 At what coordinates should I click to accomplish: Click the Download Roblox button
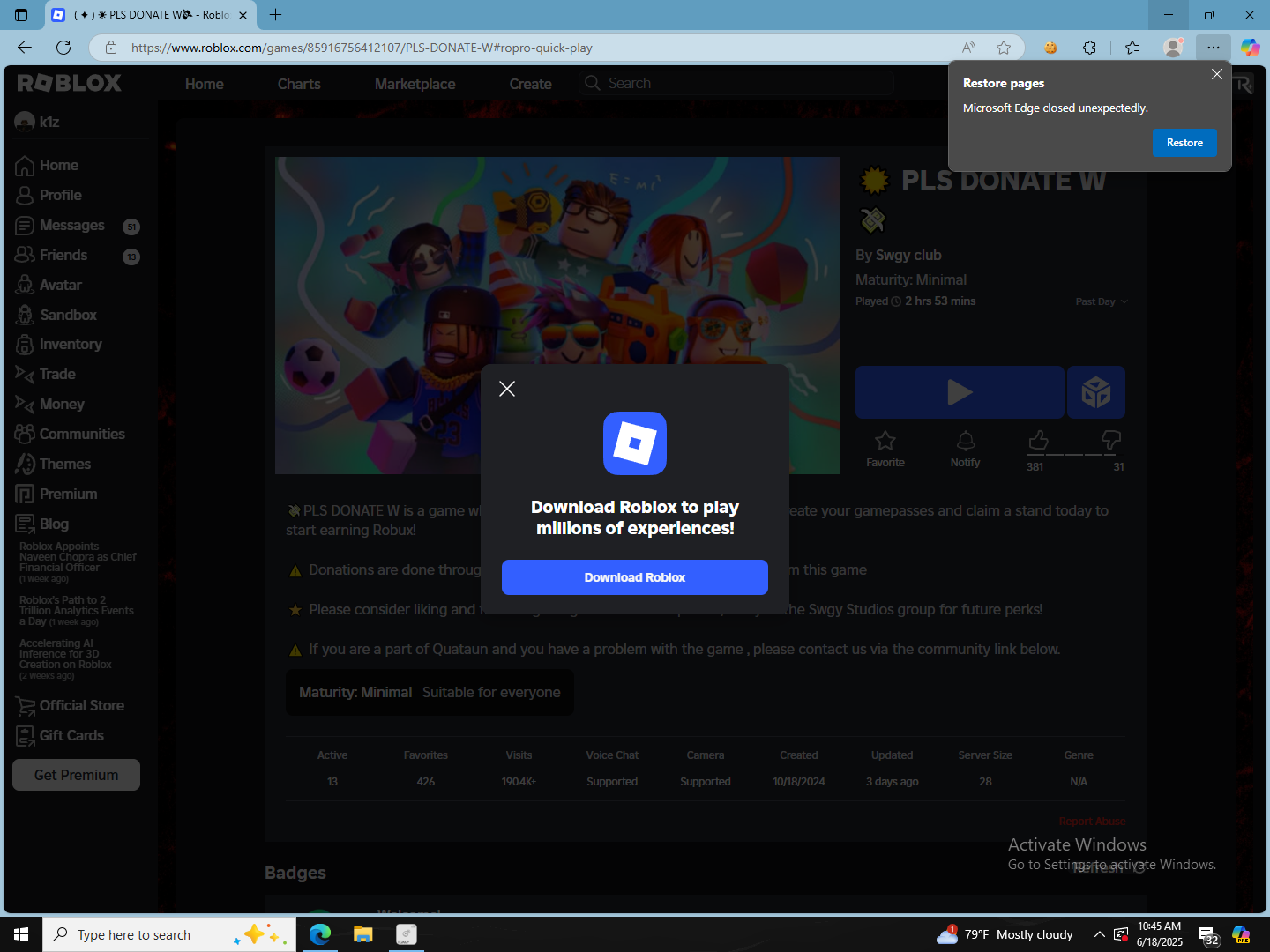click(635, 577)
